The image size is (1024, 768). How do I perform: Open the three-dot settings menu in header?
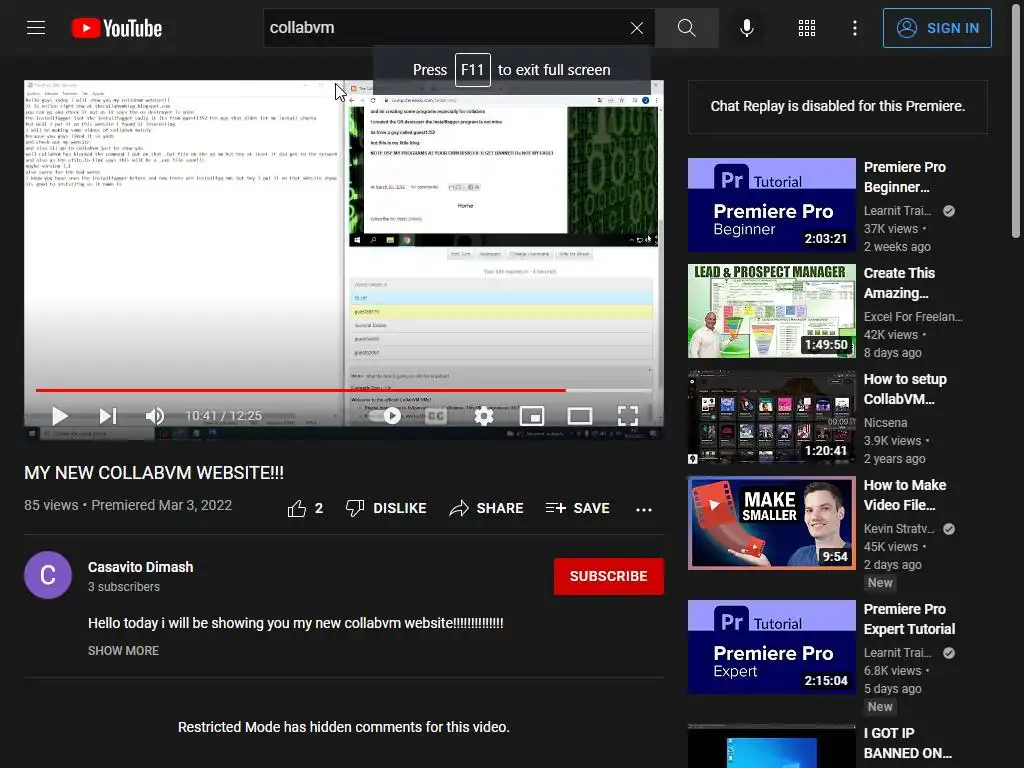coord(855,28)
